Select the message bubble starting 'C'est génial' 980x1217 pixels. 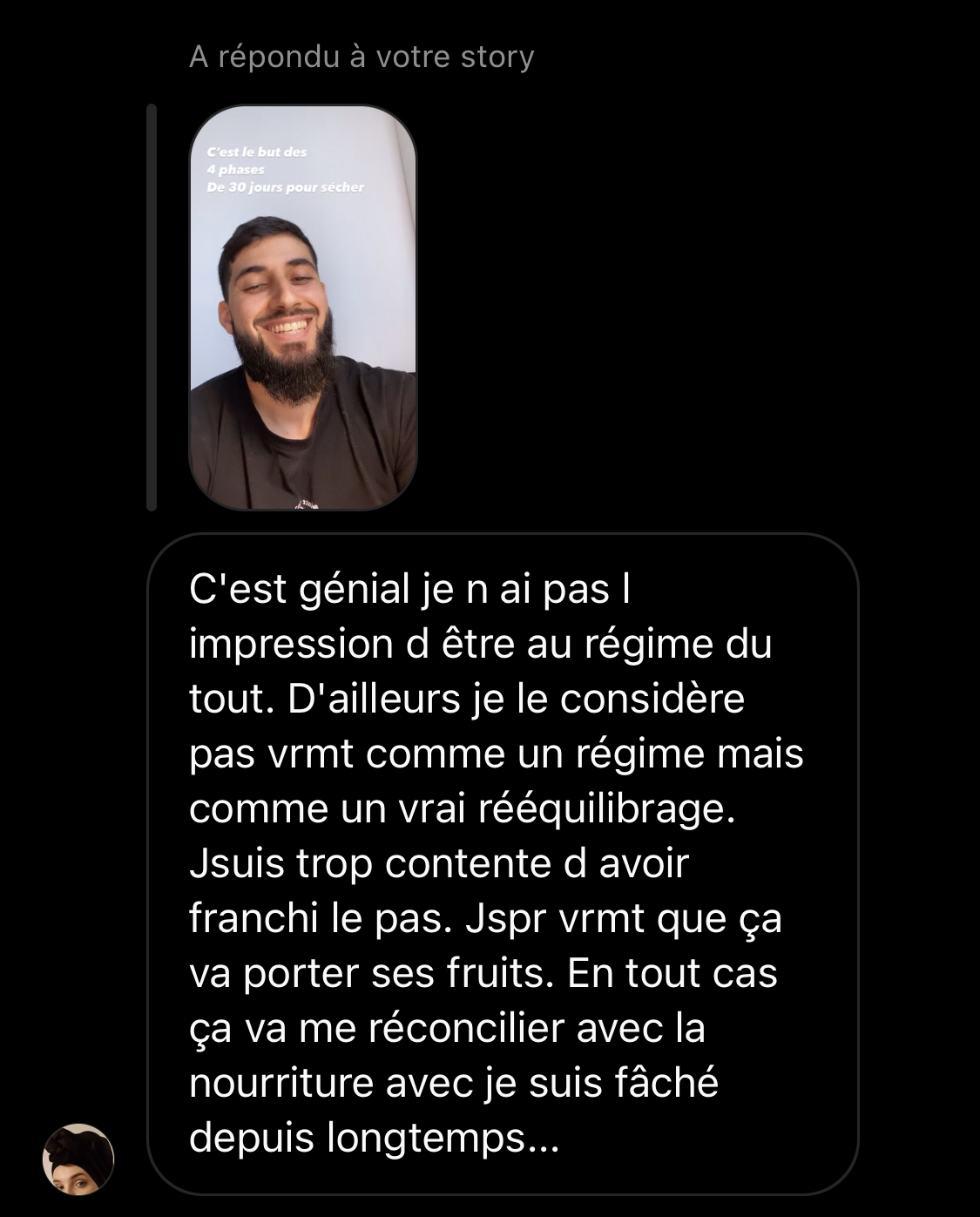[x=503, y=863]
